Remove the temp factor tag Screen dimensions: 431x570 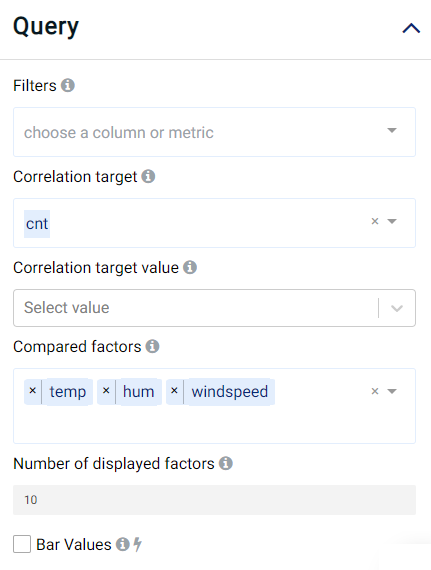[x=33, y=391]
